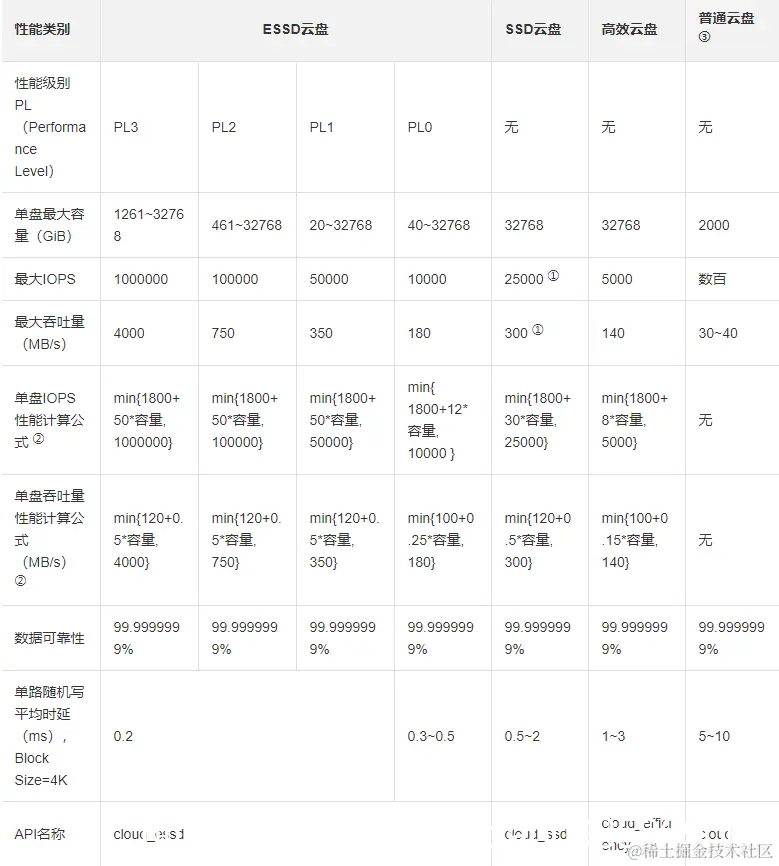Click the 单盘IOPS性能计算公式 row label

tap(50, 420)
